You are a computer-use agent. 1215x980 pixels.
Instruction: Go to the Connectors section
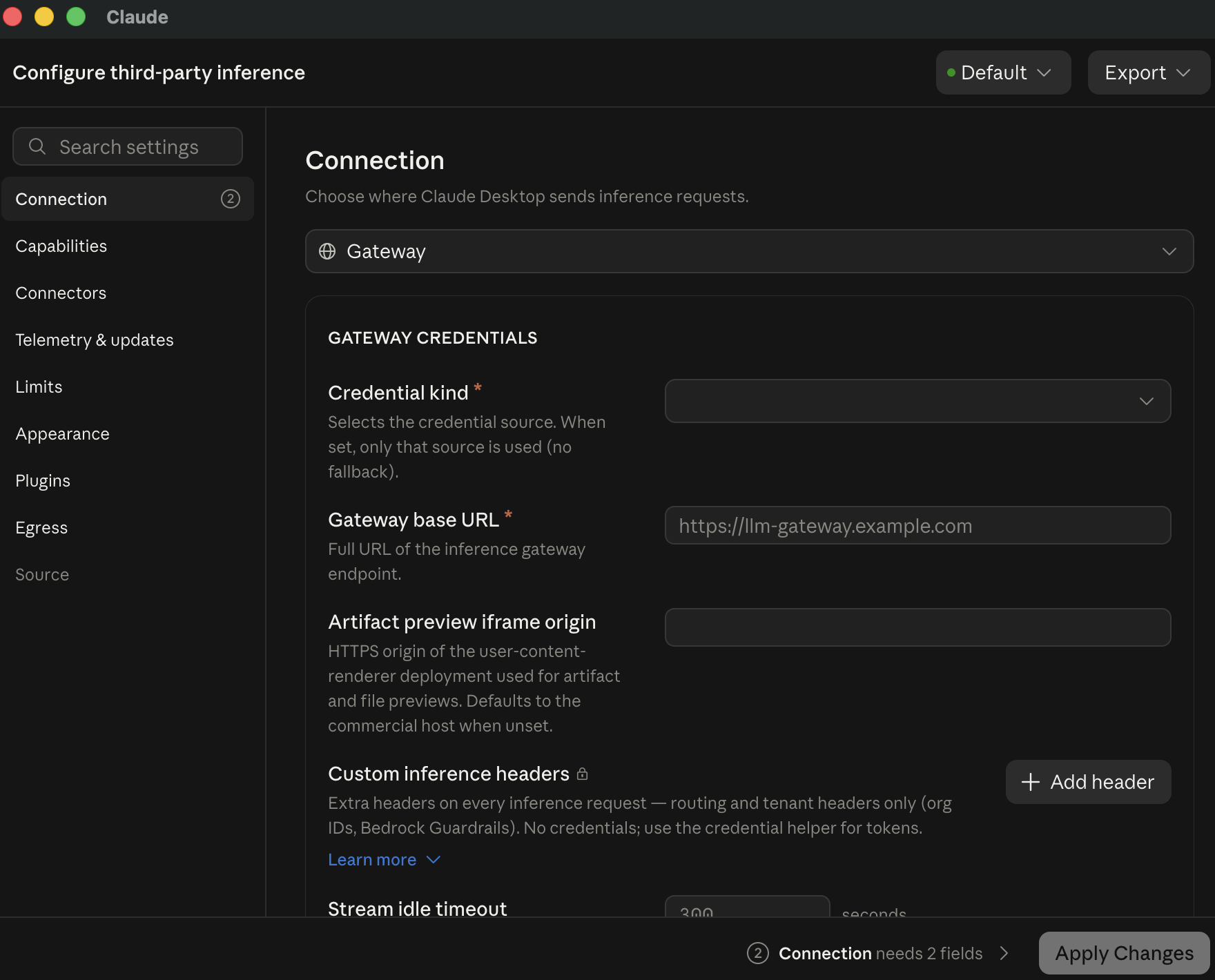pyautogui.click(x=128, y=293)
